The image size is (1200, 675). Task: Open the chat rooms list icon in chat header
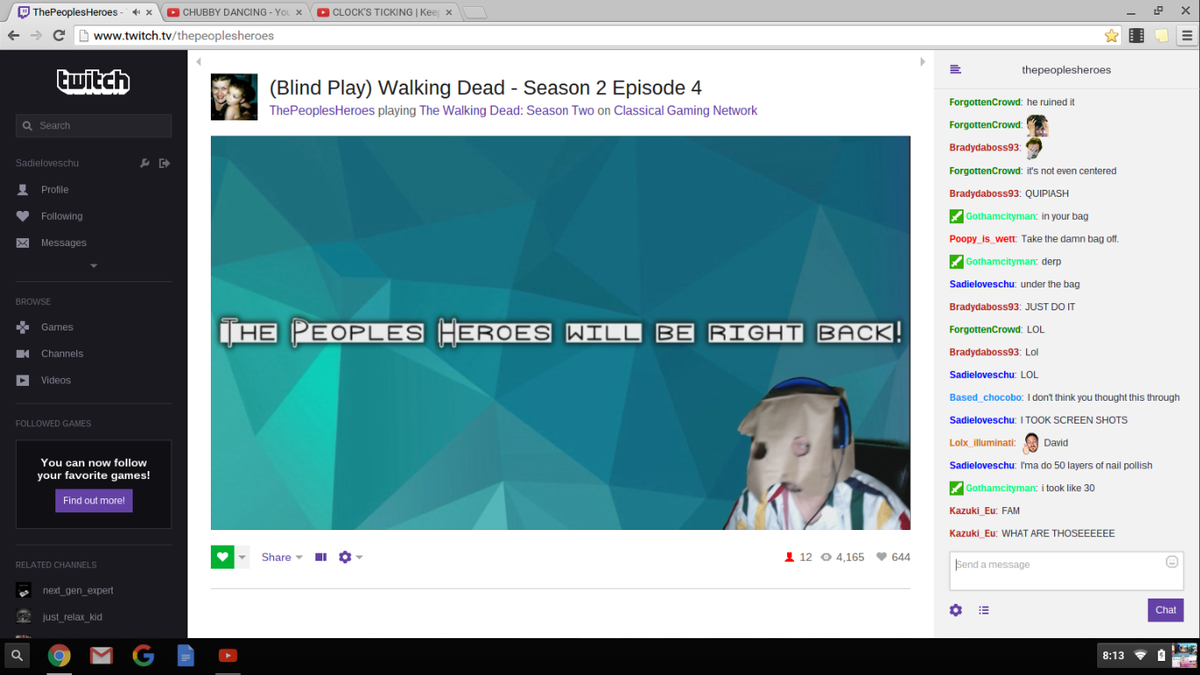click(x=955, y=70)
